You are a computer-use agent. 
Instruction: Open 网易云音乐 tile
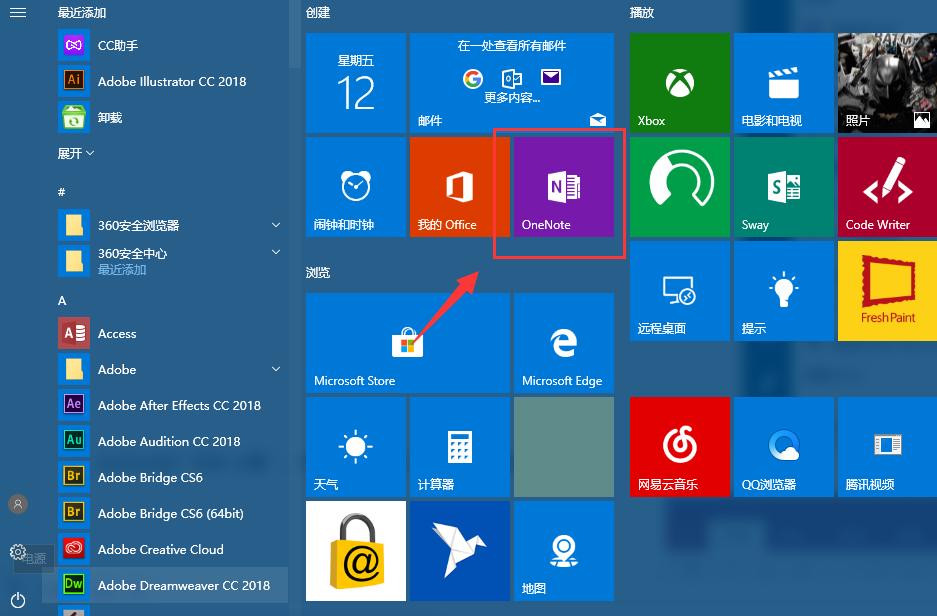click(x=679, y=447)
